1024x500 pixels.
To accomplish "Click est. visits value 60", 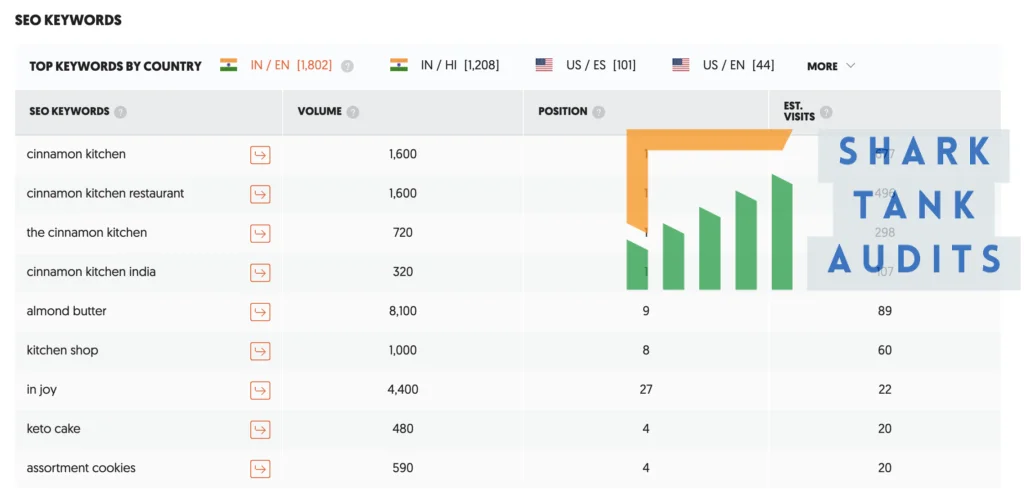I will (885, 351).
